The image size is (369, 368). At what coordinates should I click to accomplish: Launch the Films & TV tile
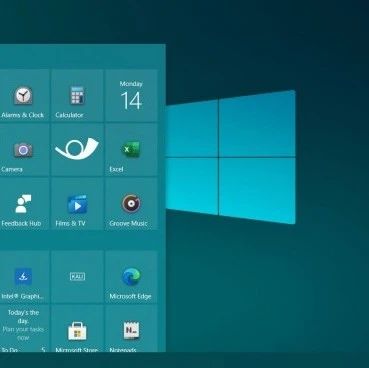[77, 204]
